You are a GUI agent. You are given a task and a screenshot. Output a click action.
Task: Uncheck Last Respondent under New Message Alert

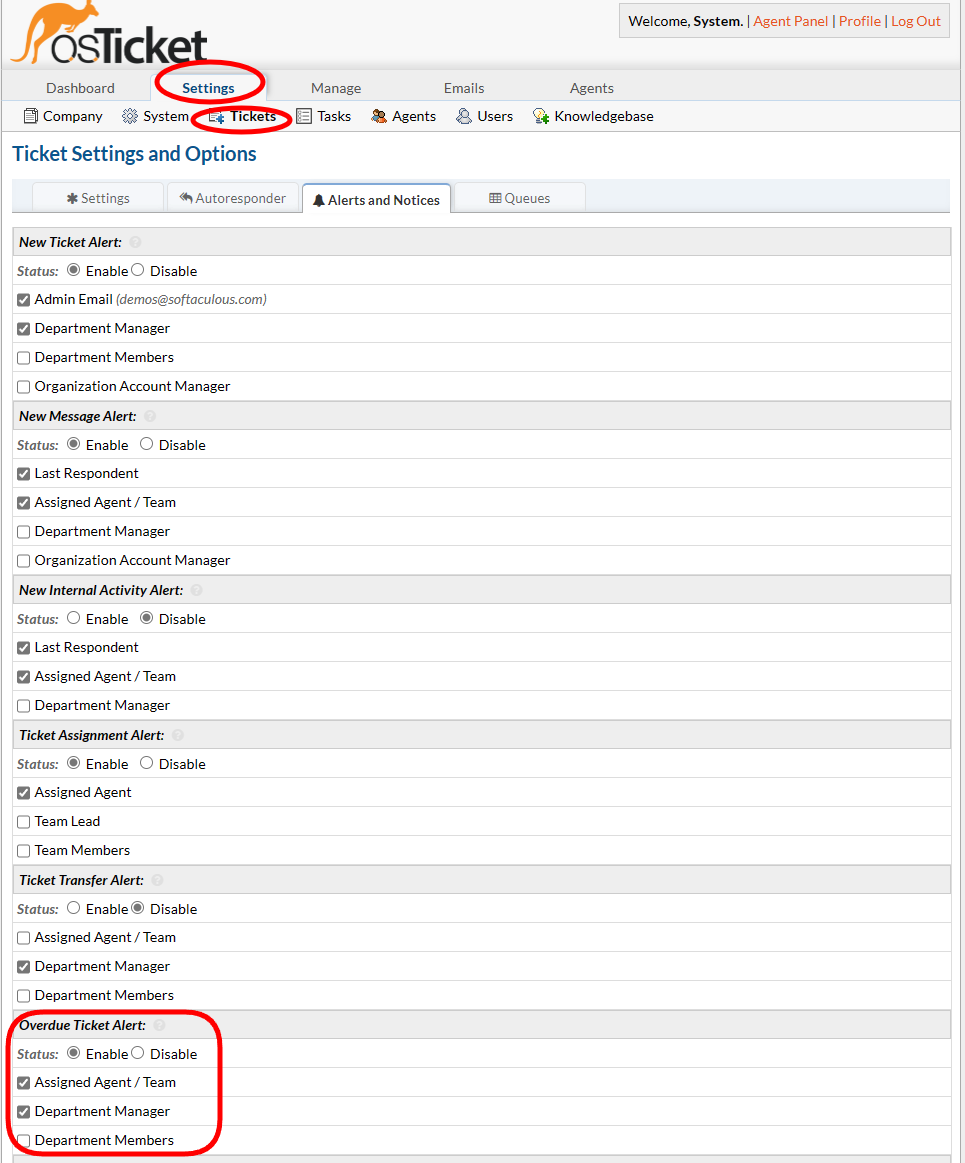(24, 474)
